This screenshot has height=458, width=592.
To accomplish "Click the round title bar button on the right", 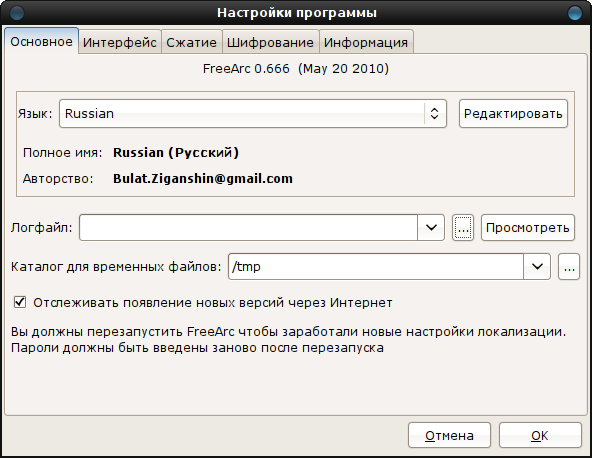I will pyautogui.click(x=575, y=13).
